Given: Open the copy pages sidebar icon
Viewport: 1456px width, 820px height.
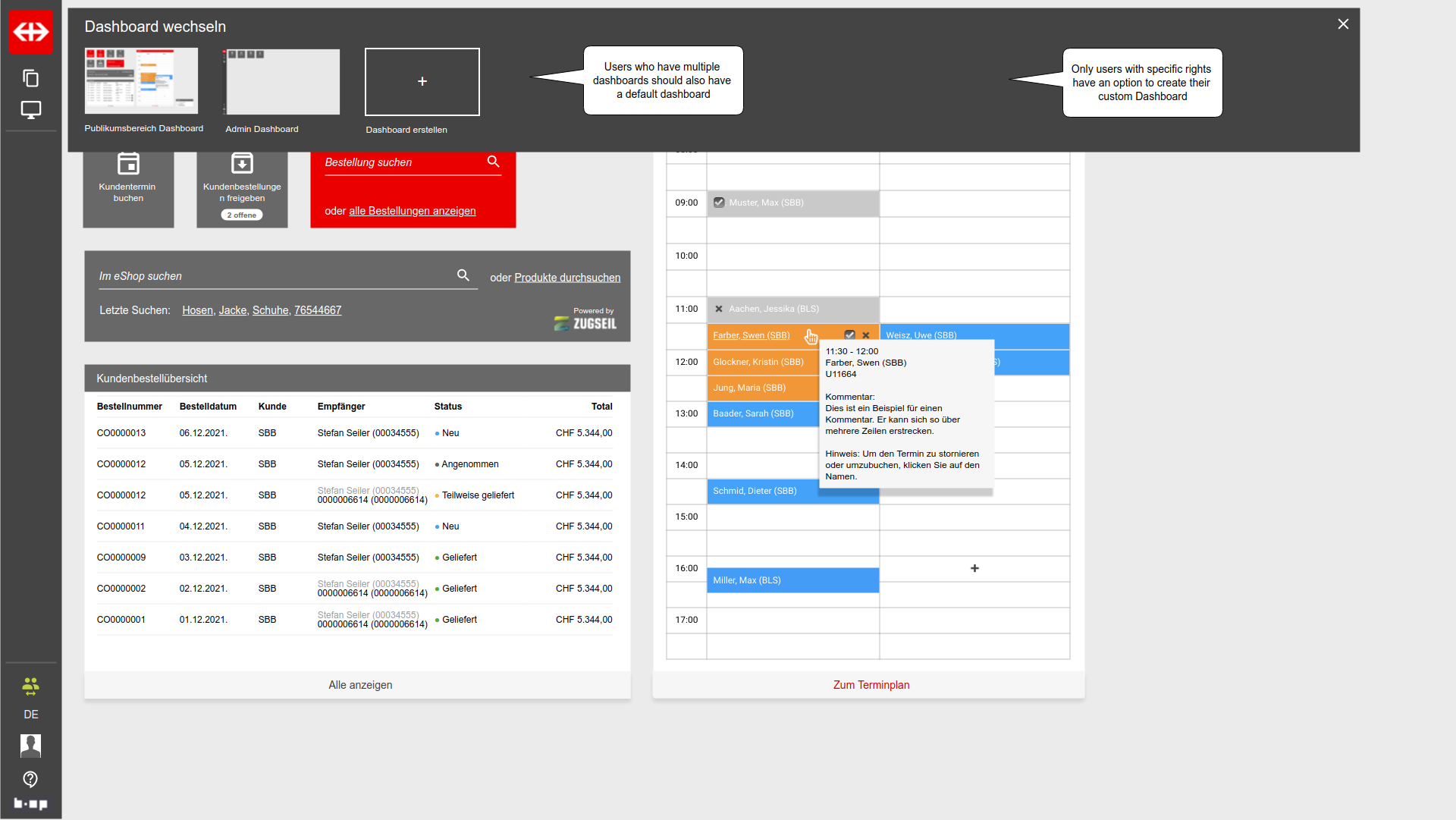Looking at the screenshot, I should (x=30, y=78).
